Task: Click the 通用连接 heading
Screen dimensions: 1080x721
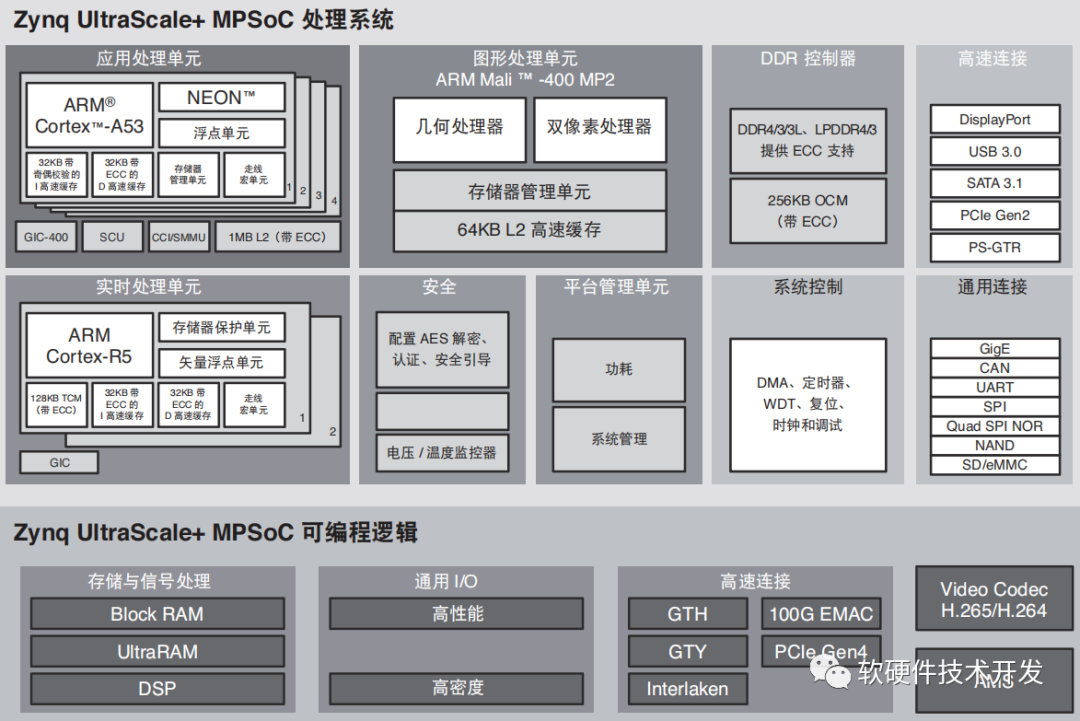Action: [x=993, y=287]
